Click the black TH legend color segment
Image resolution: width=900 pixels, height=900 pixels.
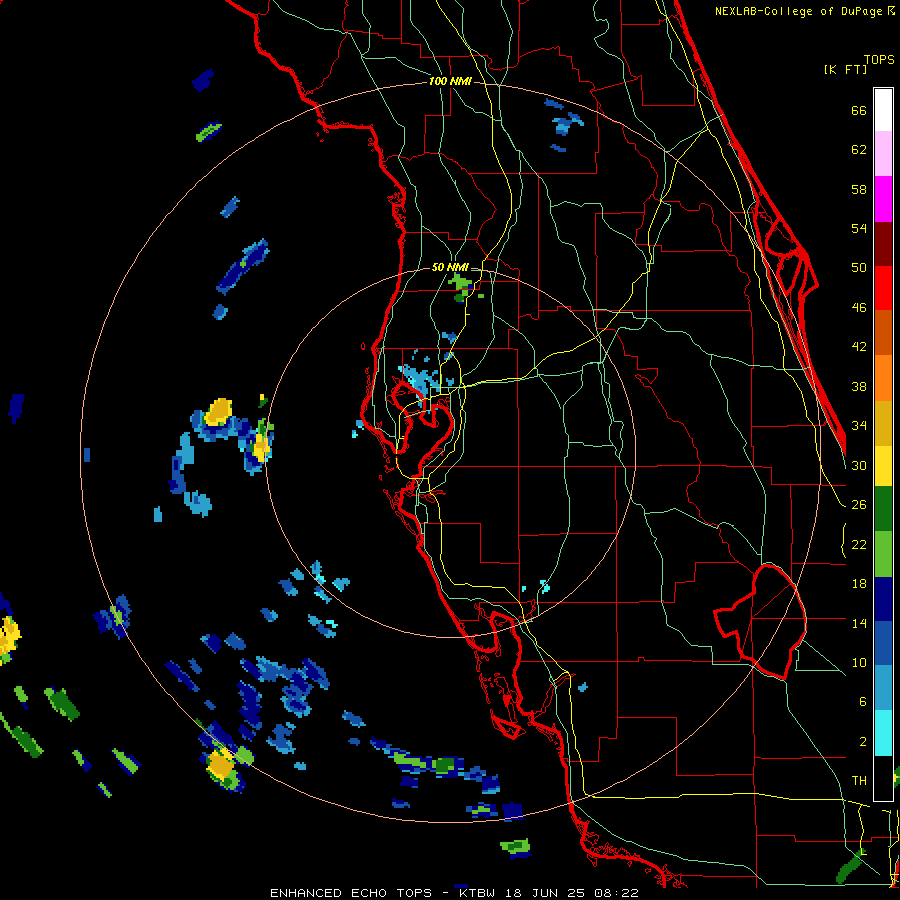click(x=883, y=778)
